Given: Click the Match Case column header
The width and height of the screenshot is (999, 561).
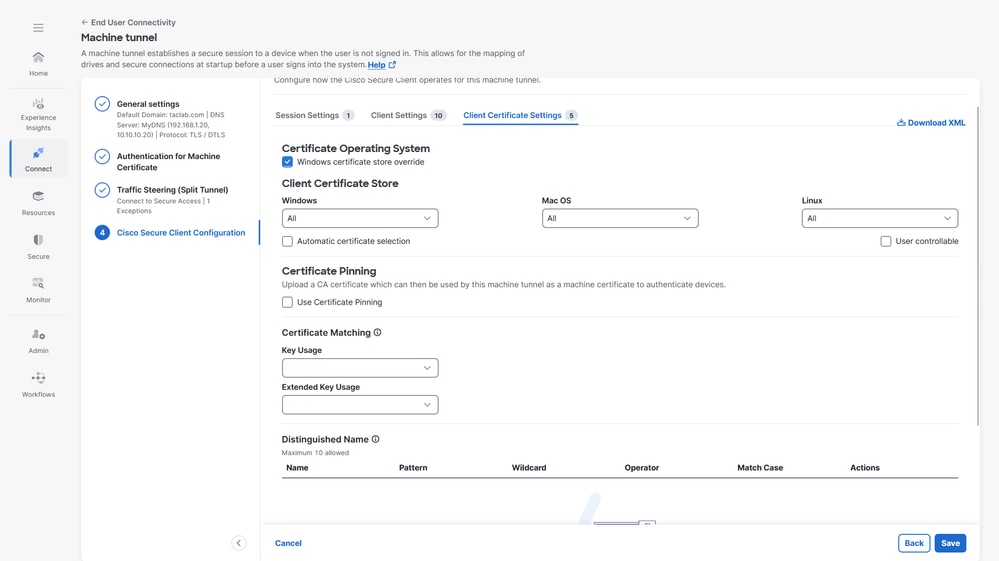Looking at the screenshot, I should [760, 467].
